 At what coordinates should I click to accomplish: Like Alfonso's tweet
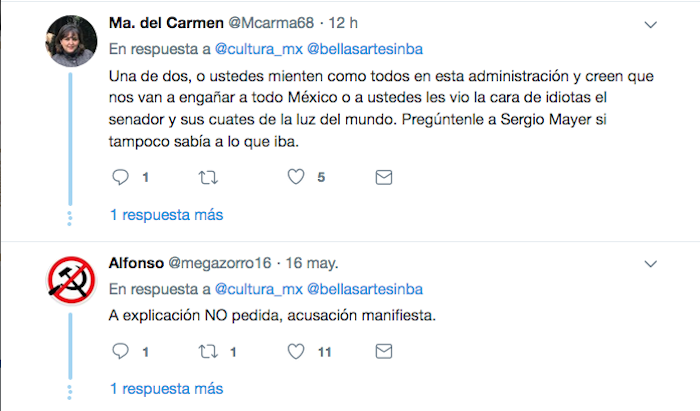click(296, 352)
